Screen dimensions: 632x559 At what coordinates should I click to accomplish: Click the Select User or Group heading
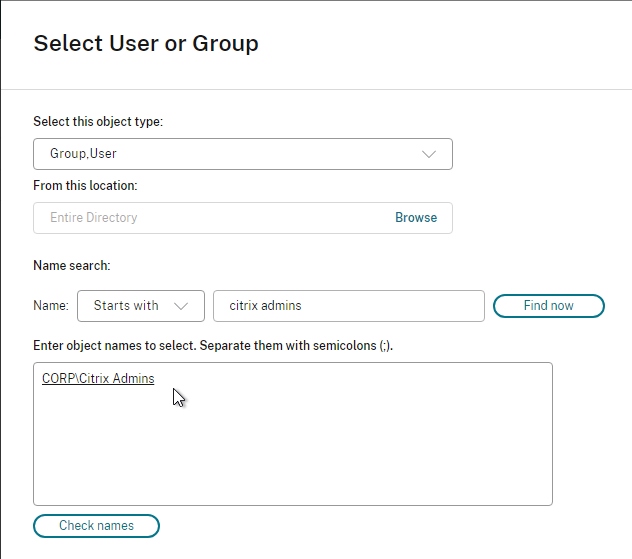coord(146,43)
